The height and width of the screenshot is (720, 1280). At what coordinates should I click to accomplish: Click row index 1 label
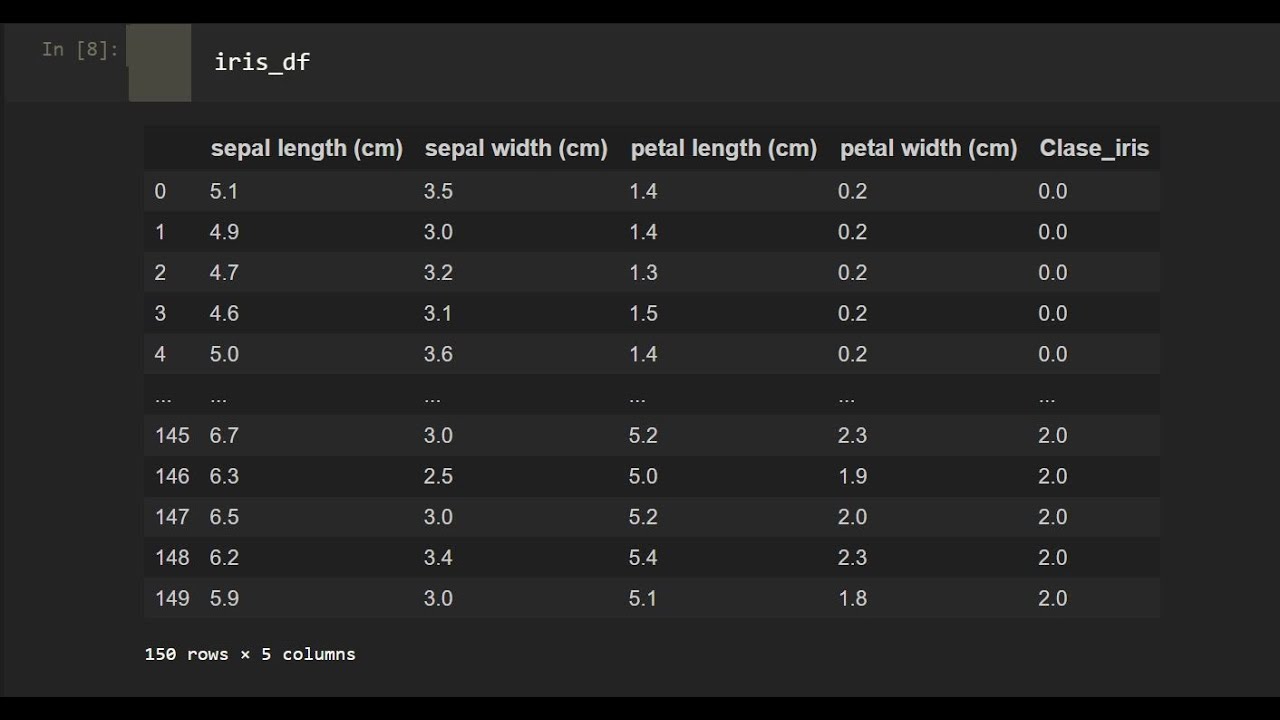[161, 232]
